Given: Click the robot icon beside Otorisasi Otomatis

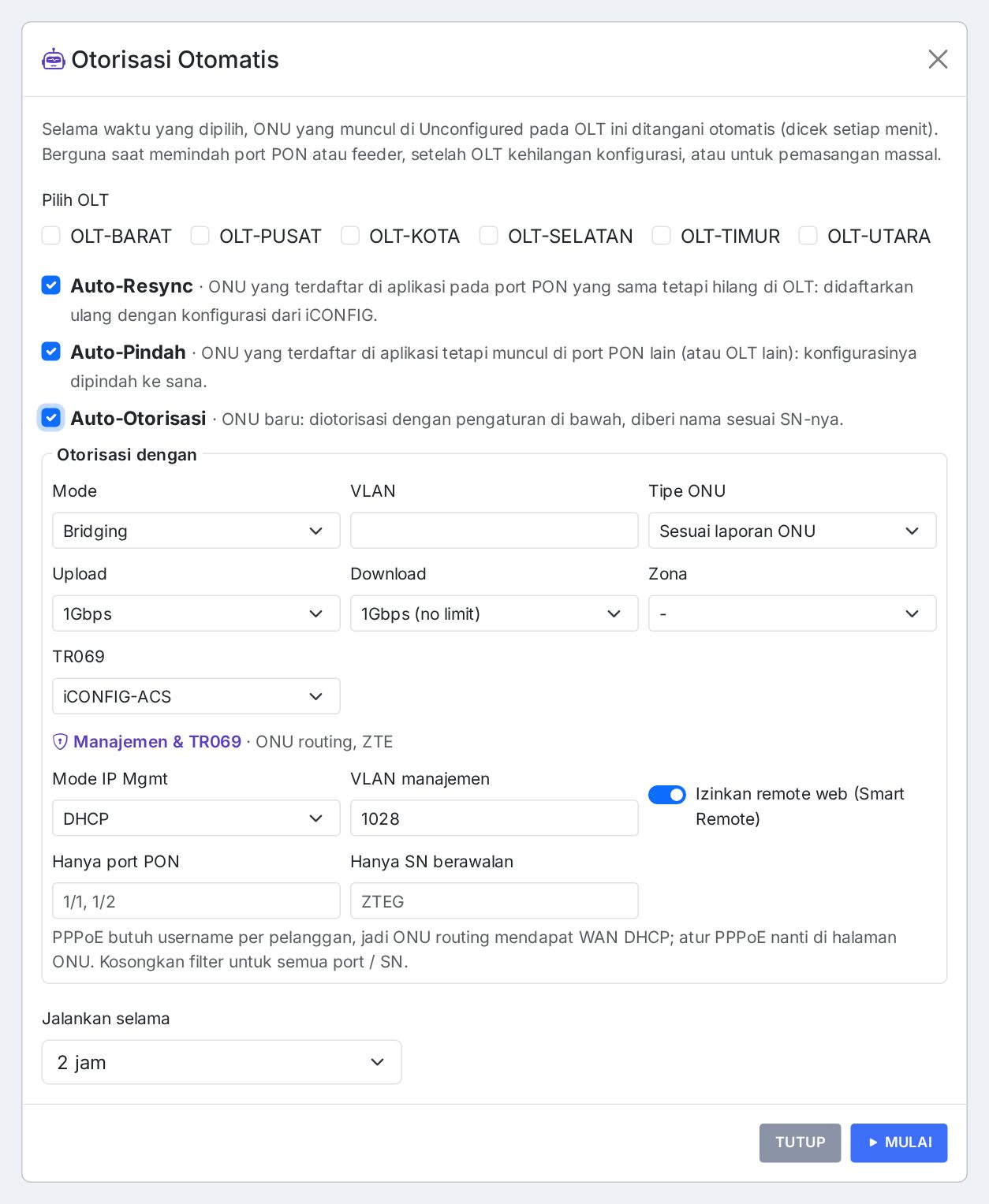Looking at the screenshot, I should 54,59.
